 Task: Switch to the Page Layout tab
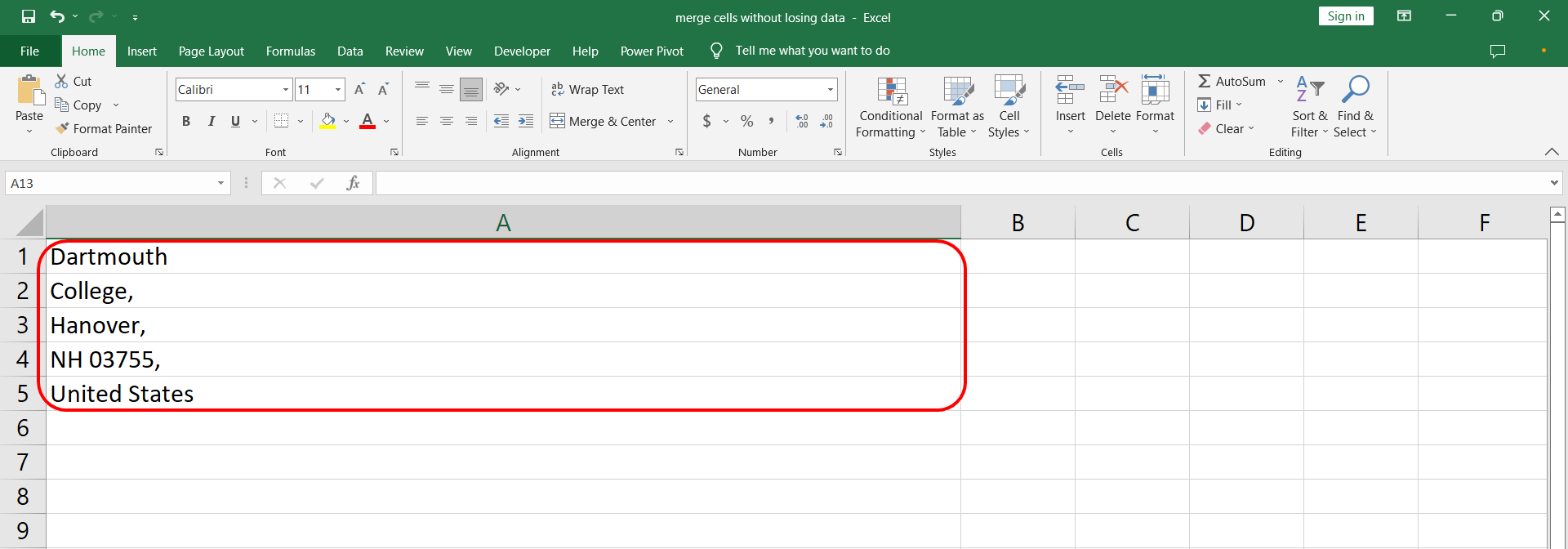click(212, 51)
